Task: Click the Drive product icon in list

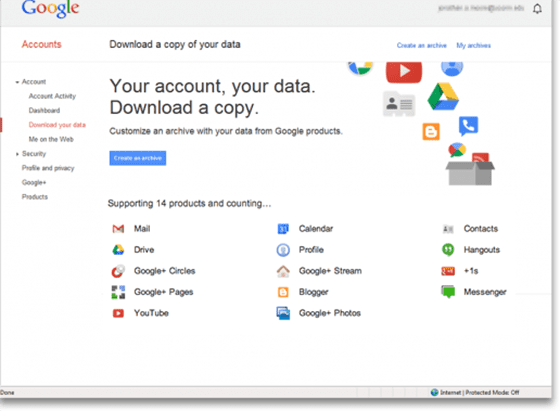Action: tap(118, 250)
